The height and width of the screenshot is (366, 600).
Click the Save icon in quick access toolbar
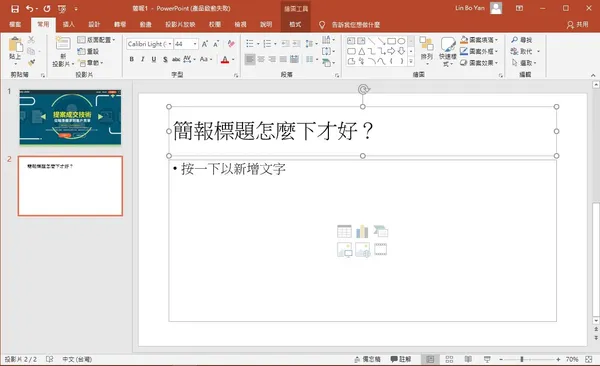coord(15,9)
